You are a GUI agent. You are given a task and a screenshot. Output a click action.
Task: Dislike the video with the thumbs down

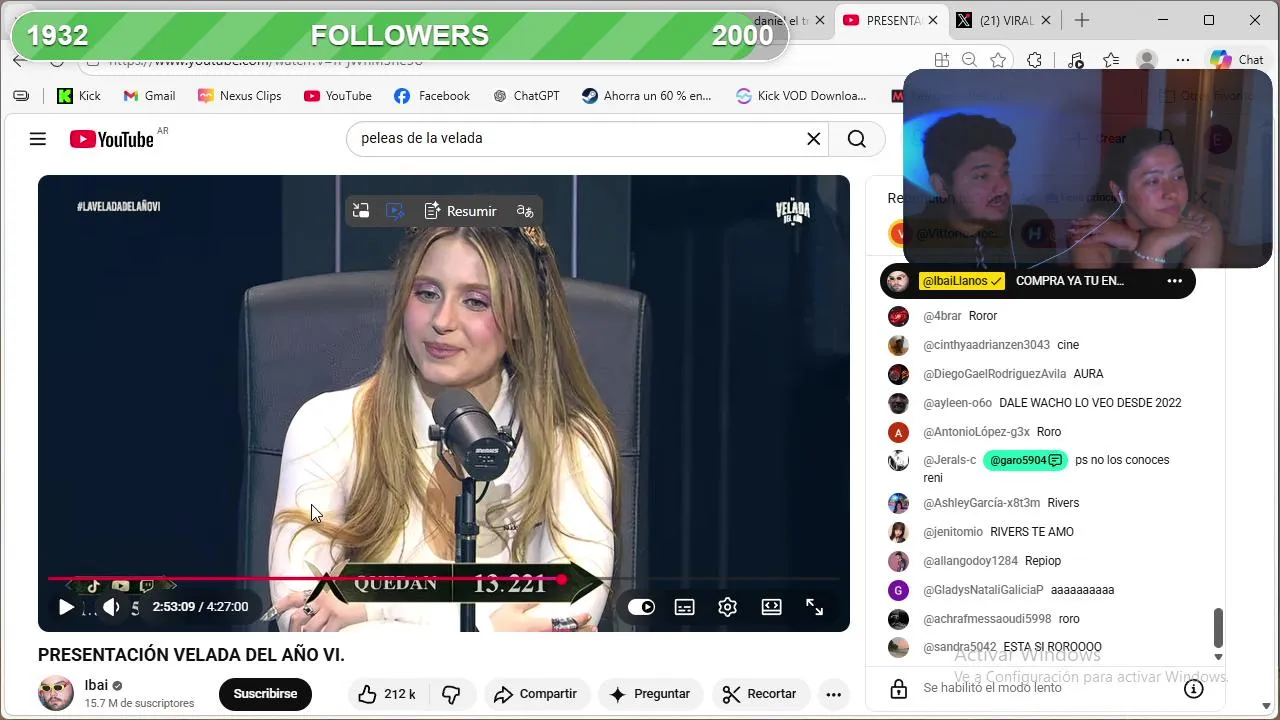(x=451, y=694)
